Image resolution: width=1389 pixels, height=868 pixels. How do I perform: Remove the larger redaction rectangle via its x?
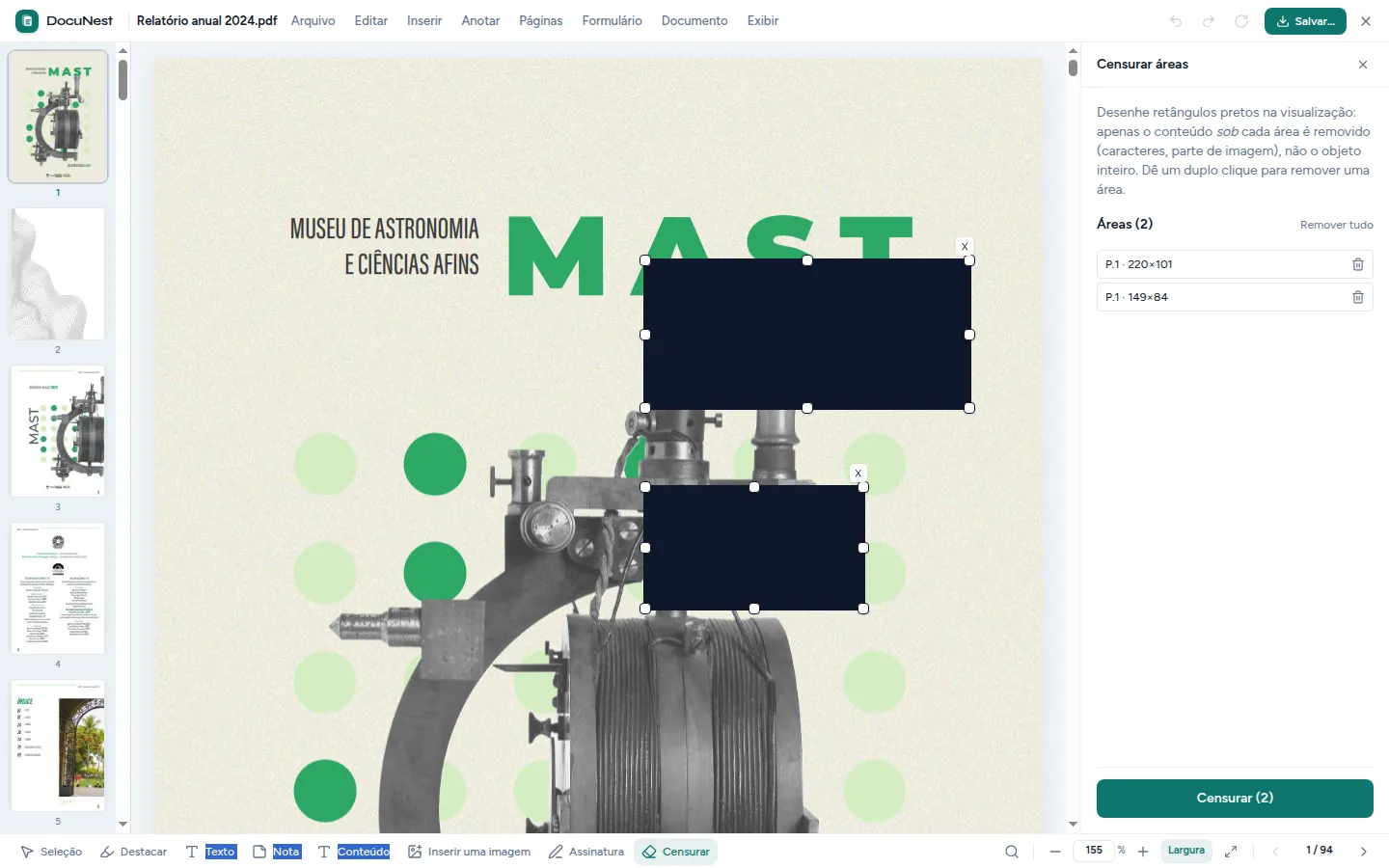coord(964,247)
